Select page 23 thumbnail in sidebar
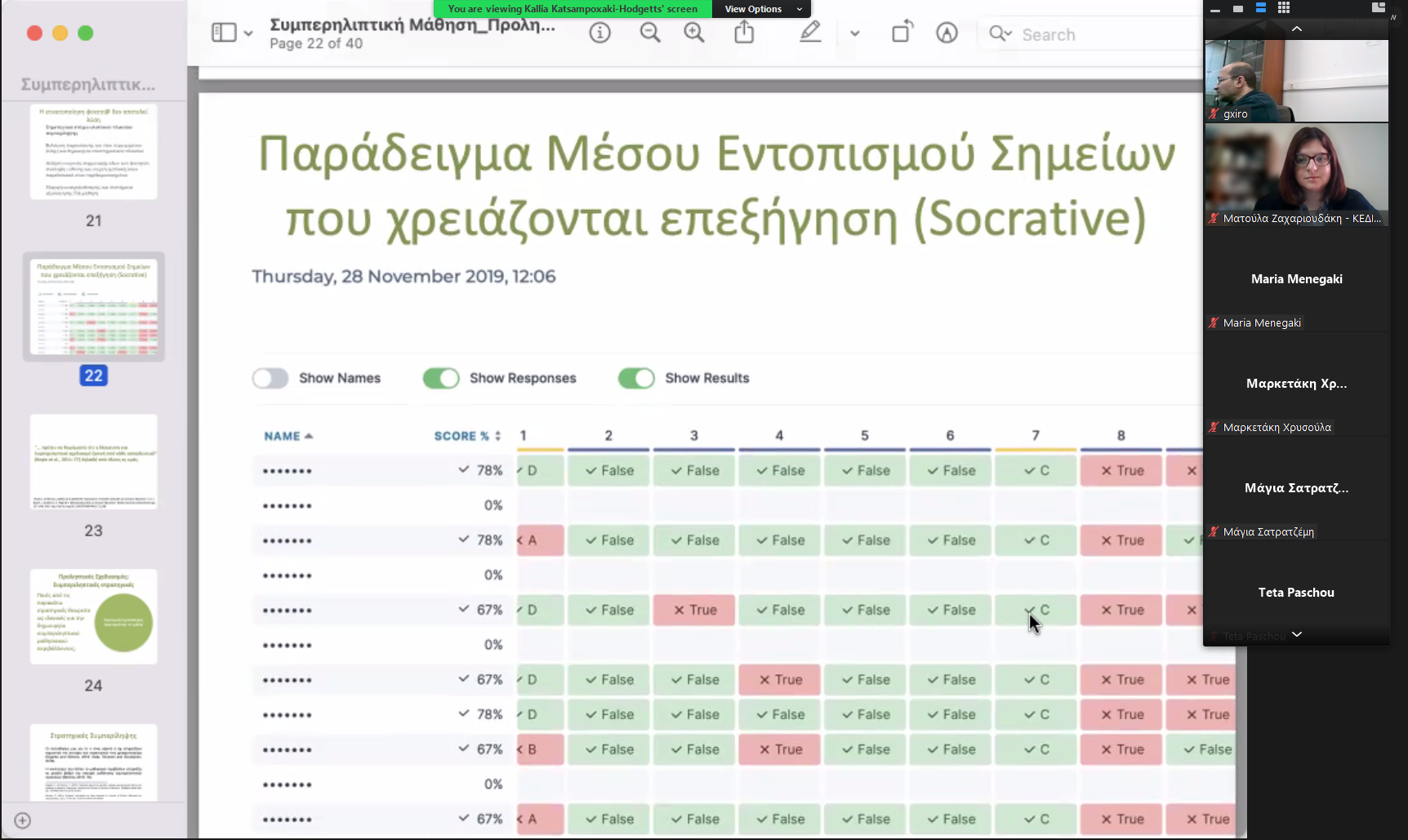Viewport: 1408px width, 840px height. pyautogui.click(x=94, y=462)
